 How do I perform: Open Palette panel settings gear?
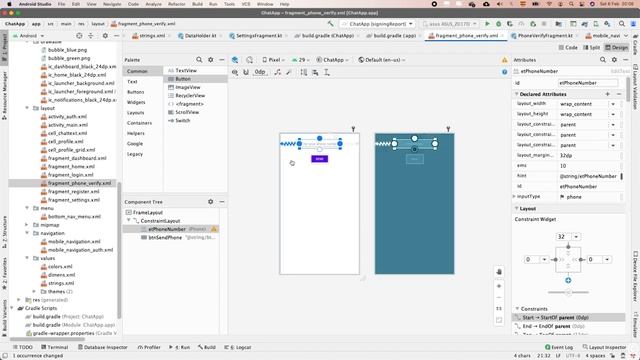211,60
